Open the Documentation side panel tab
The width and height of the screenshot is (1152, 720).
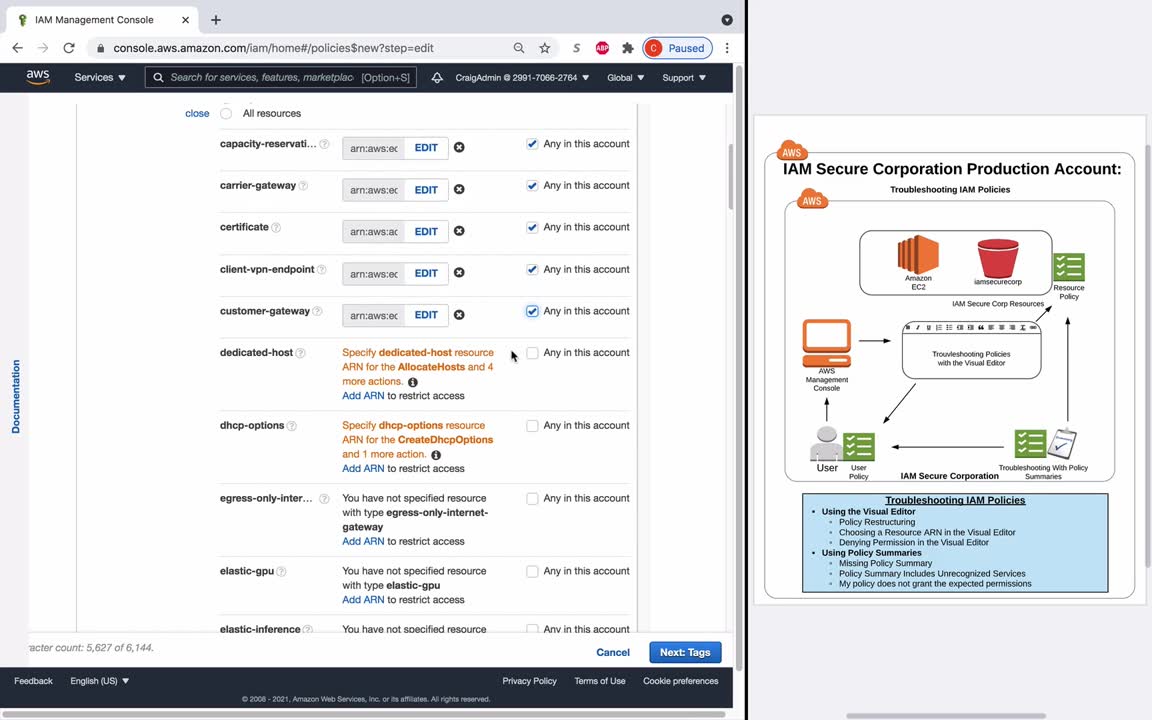[x=15, y=397]
